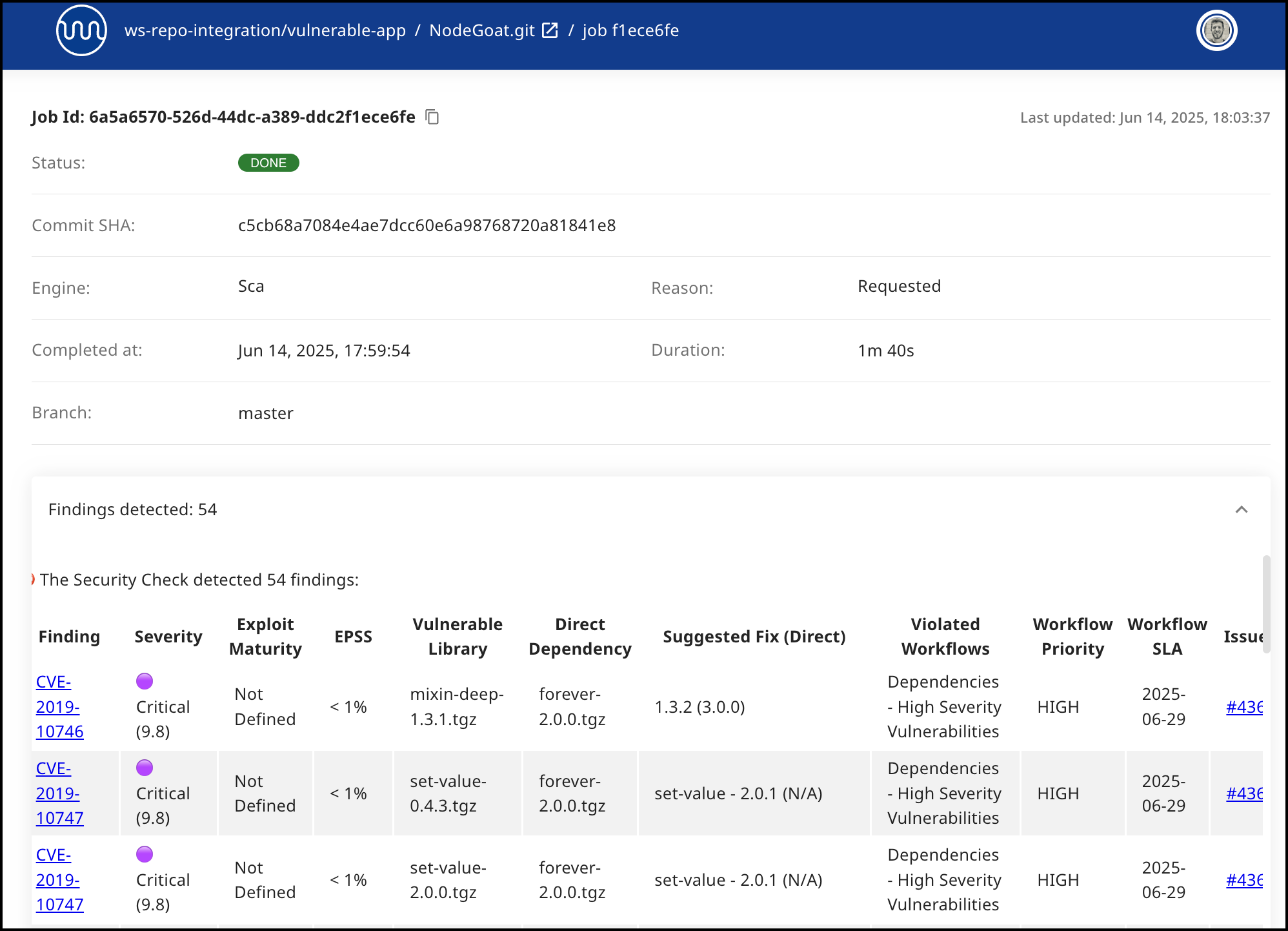Click purple severity dot for set-value-0.4.3

pyautogui.click(x=145, y=768)
